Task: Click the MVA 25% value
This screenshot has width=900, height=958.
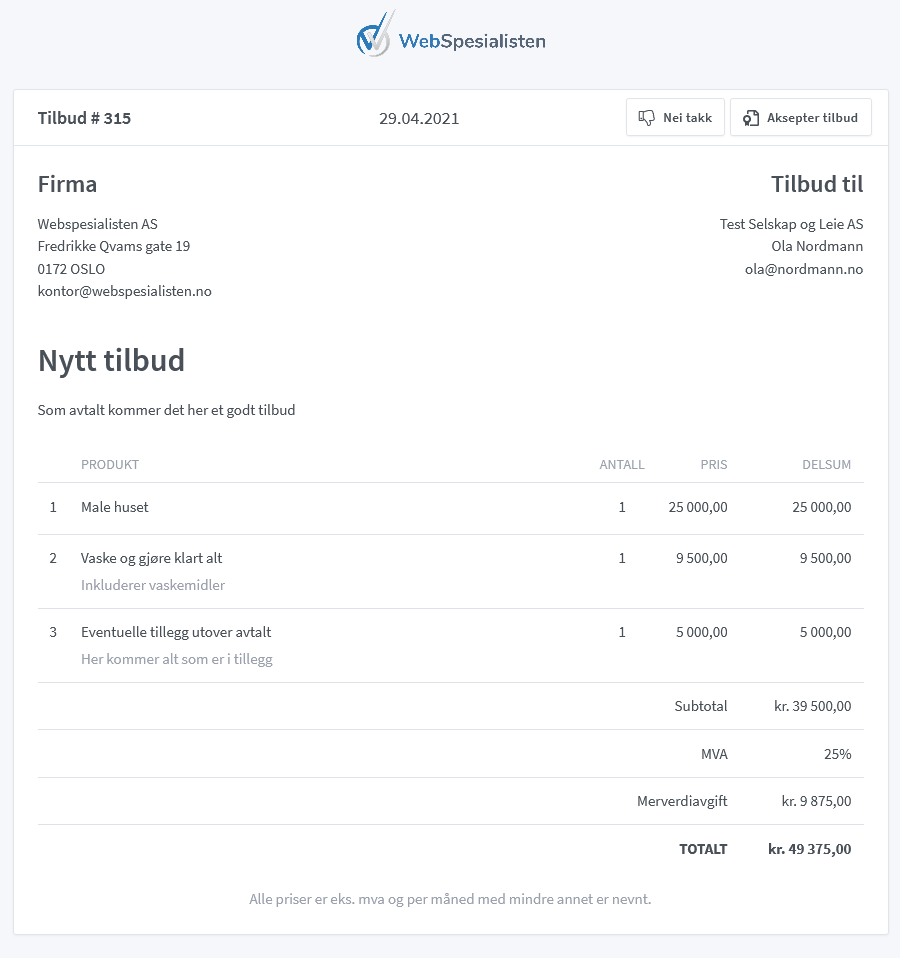Action: 837,754
